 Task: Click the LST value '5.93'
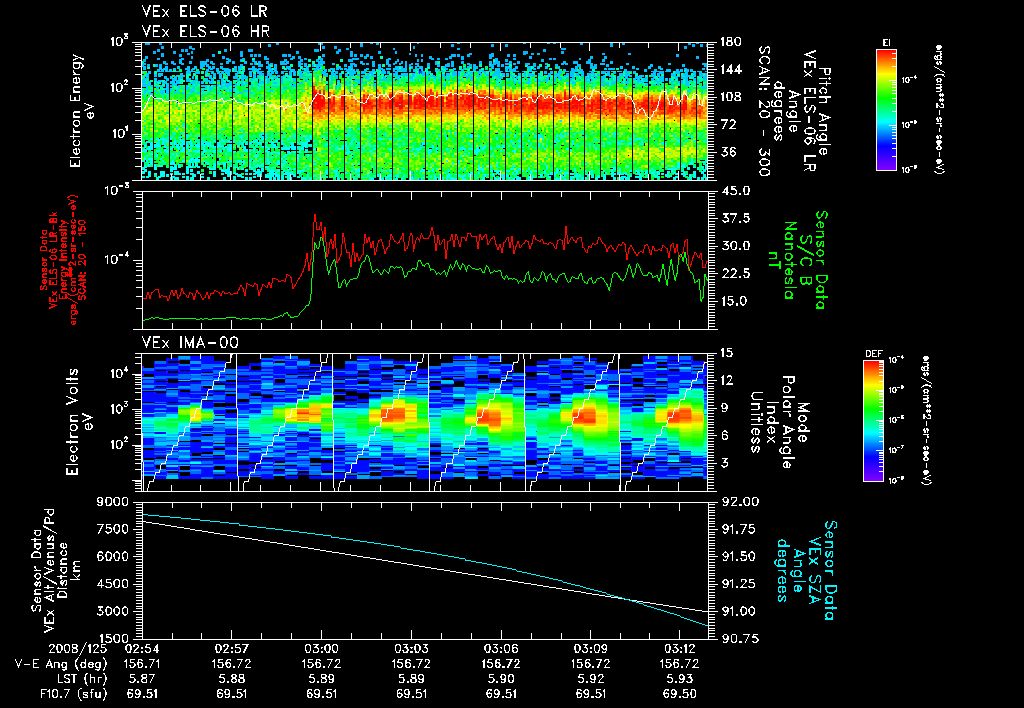click(680, 679)
